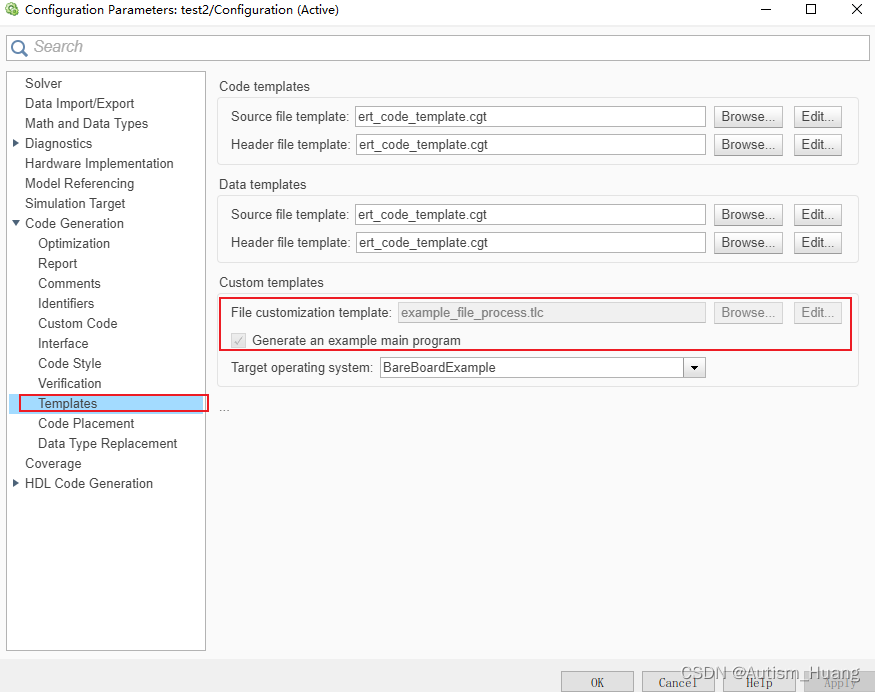This screenshot has height=692, width=875.
Task: Collapse the Code Generation tree node
Action: [x=16, y=223]
